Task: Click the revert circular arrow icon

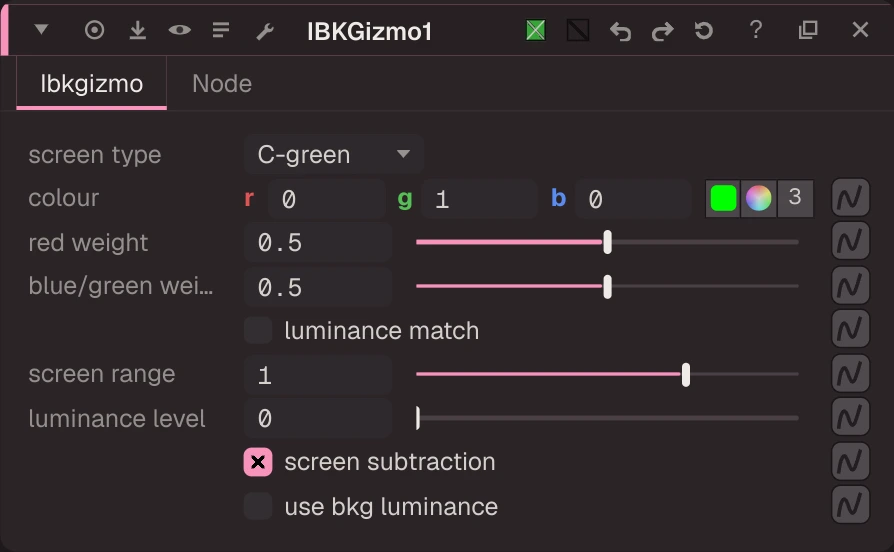Action: pyautogui.click(x=704, y=30)
